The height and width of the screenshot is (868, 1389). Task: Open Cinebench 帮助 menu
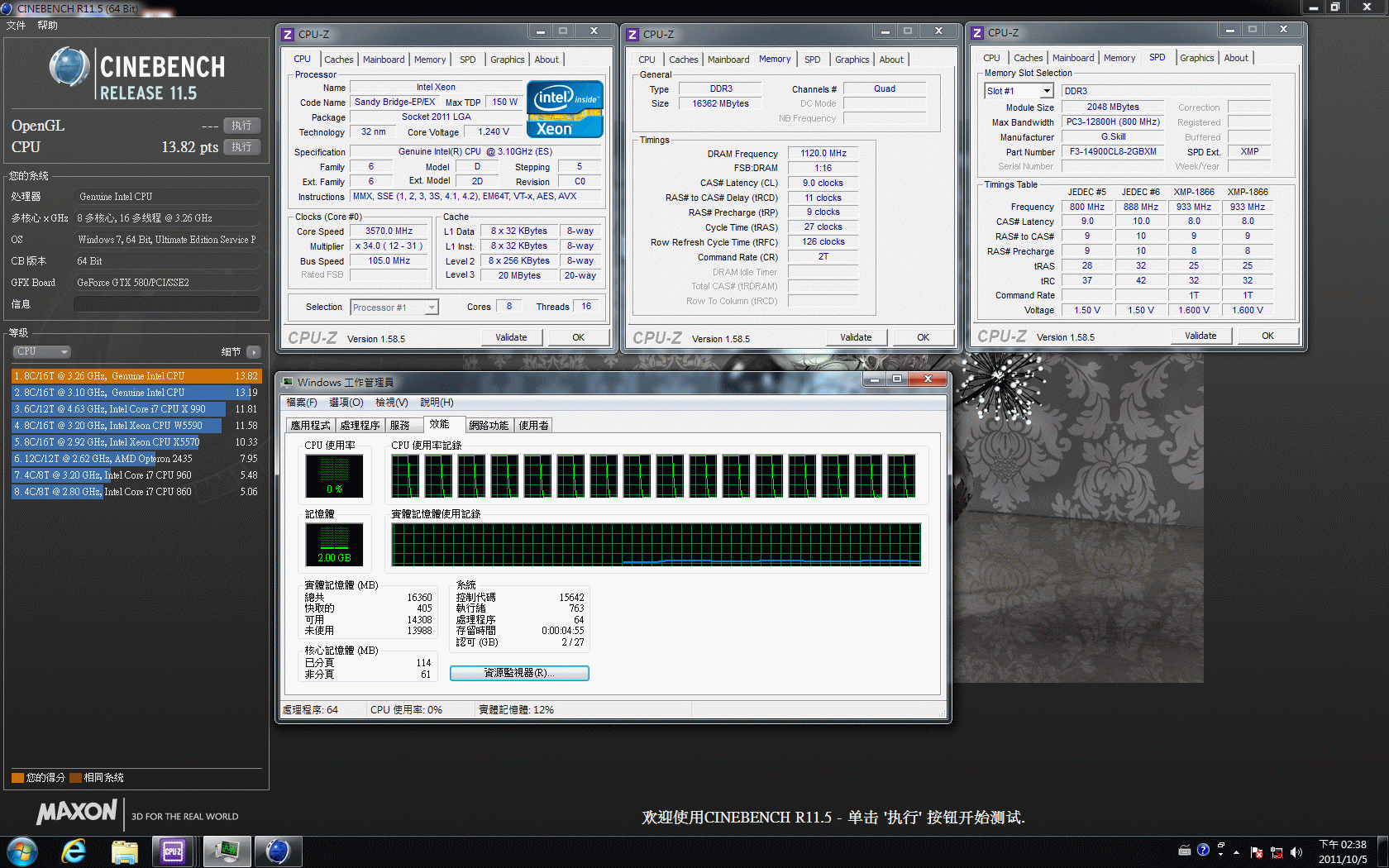tap(47, 26)
